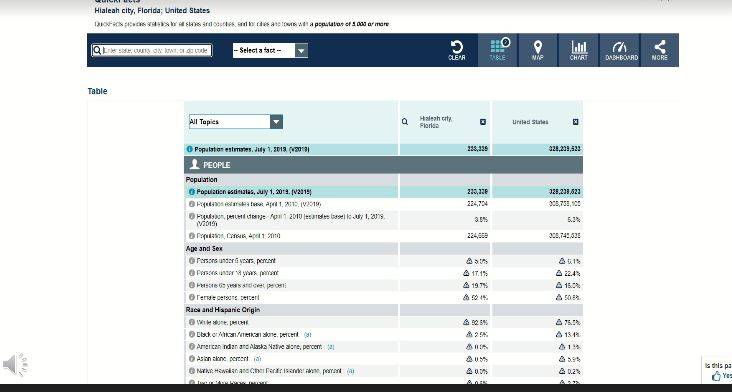Image resolution: width=732 pixels, height=392 pixels.
Task: Click info icon for Persons under 18 years
Action: pos(192,273)
